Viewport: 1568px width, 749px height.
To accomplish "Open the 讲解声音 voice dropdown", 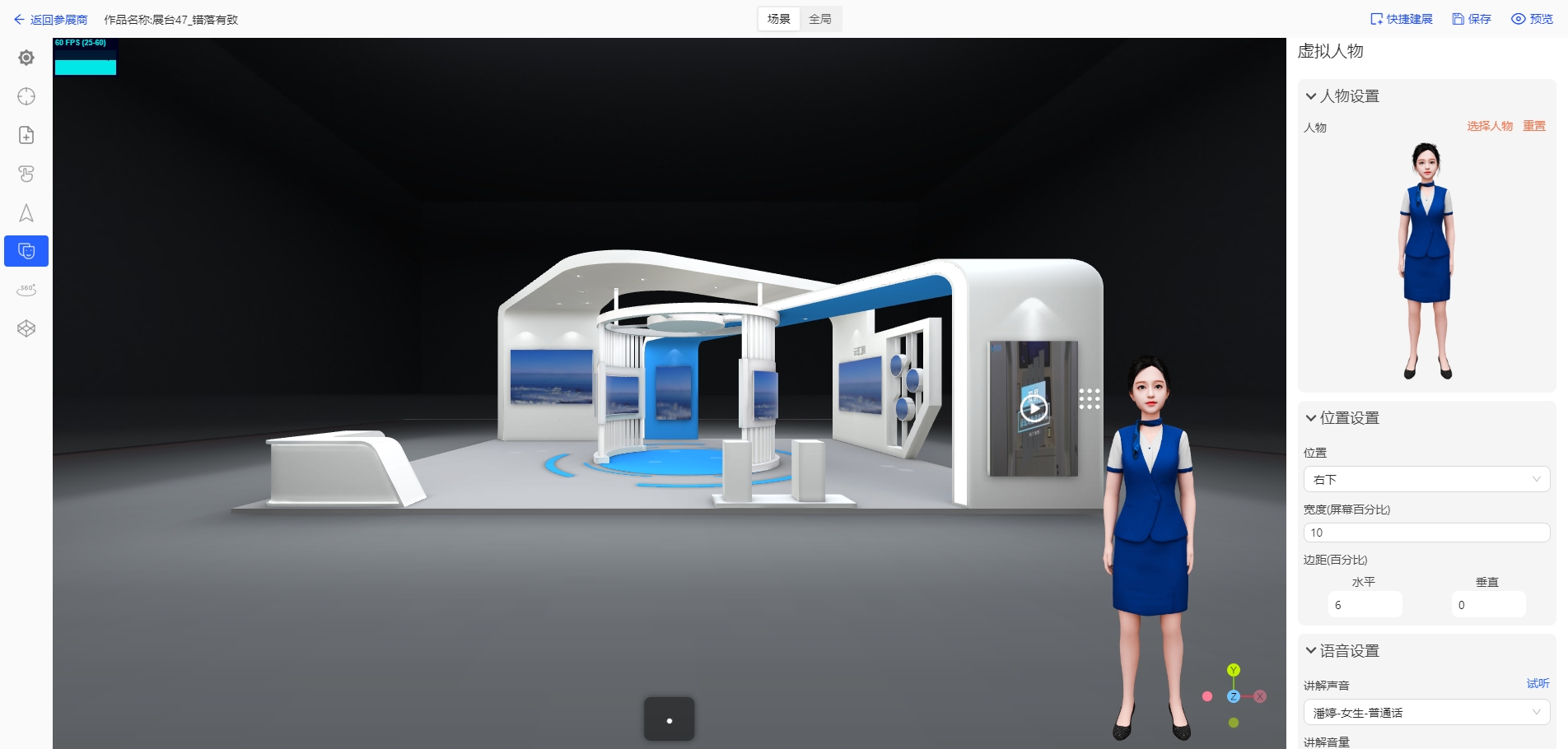I will pyautogui.click(x=1426, y=713).
